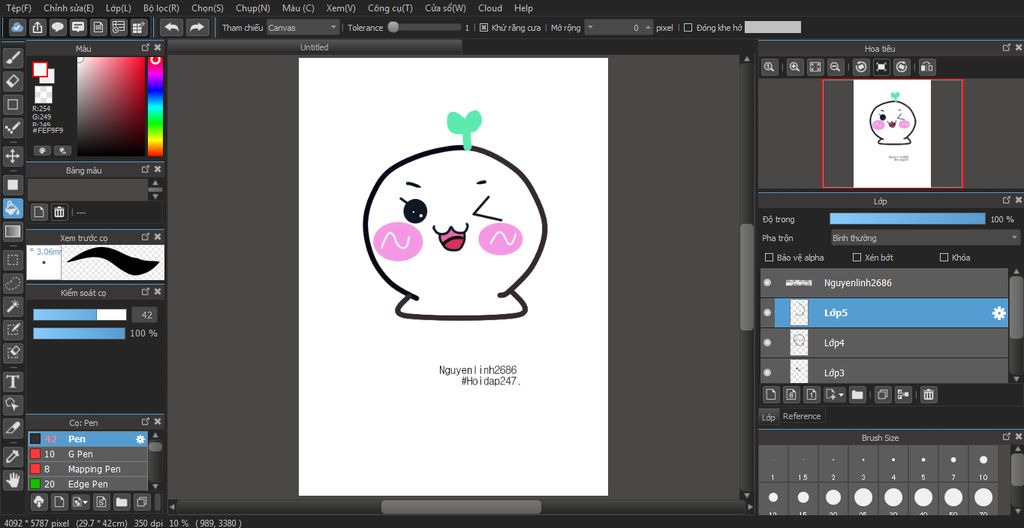Image resolution: width=1024 pixels, height=528 pixels.
Task: Zoom in on the navigator preview
Action: 794,67
